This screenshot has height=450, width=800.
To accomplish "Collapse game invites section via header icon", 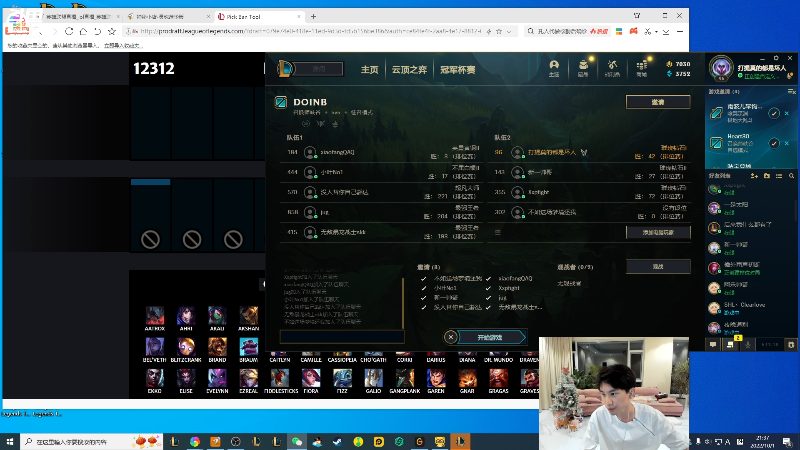I will [x=791, y=91].
